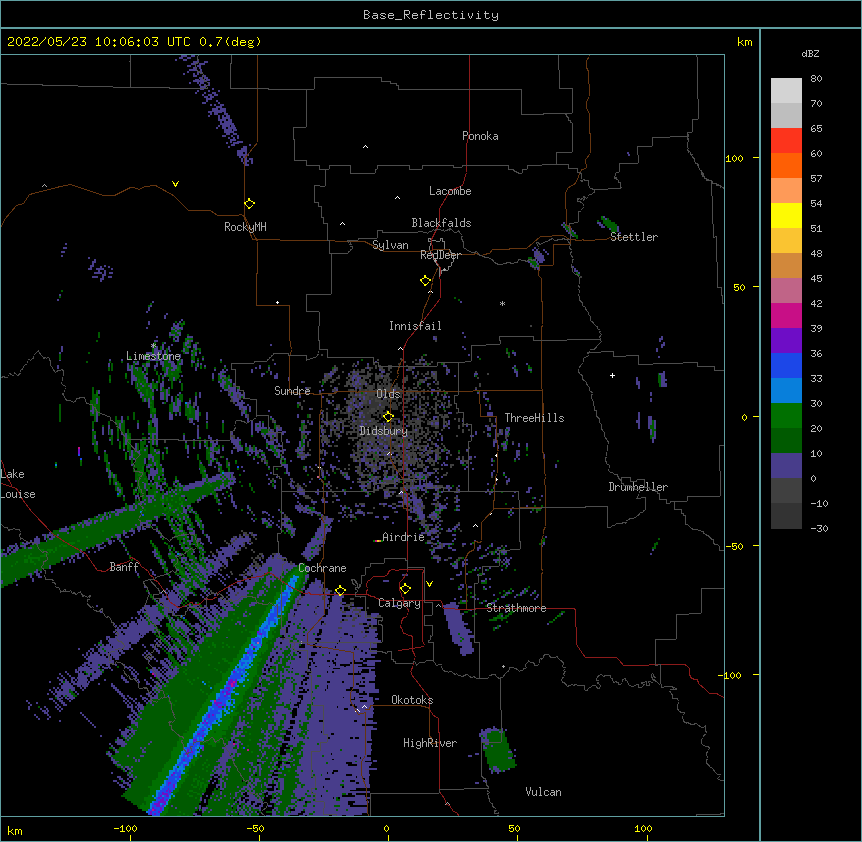
Task: Select the royal blue swatch in the dBZ legend
Action: [x=786, y=365]
